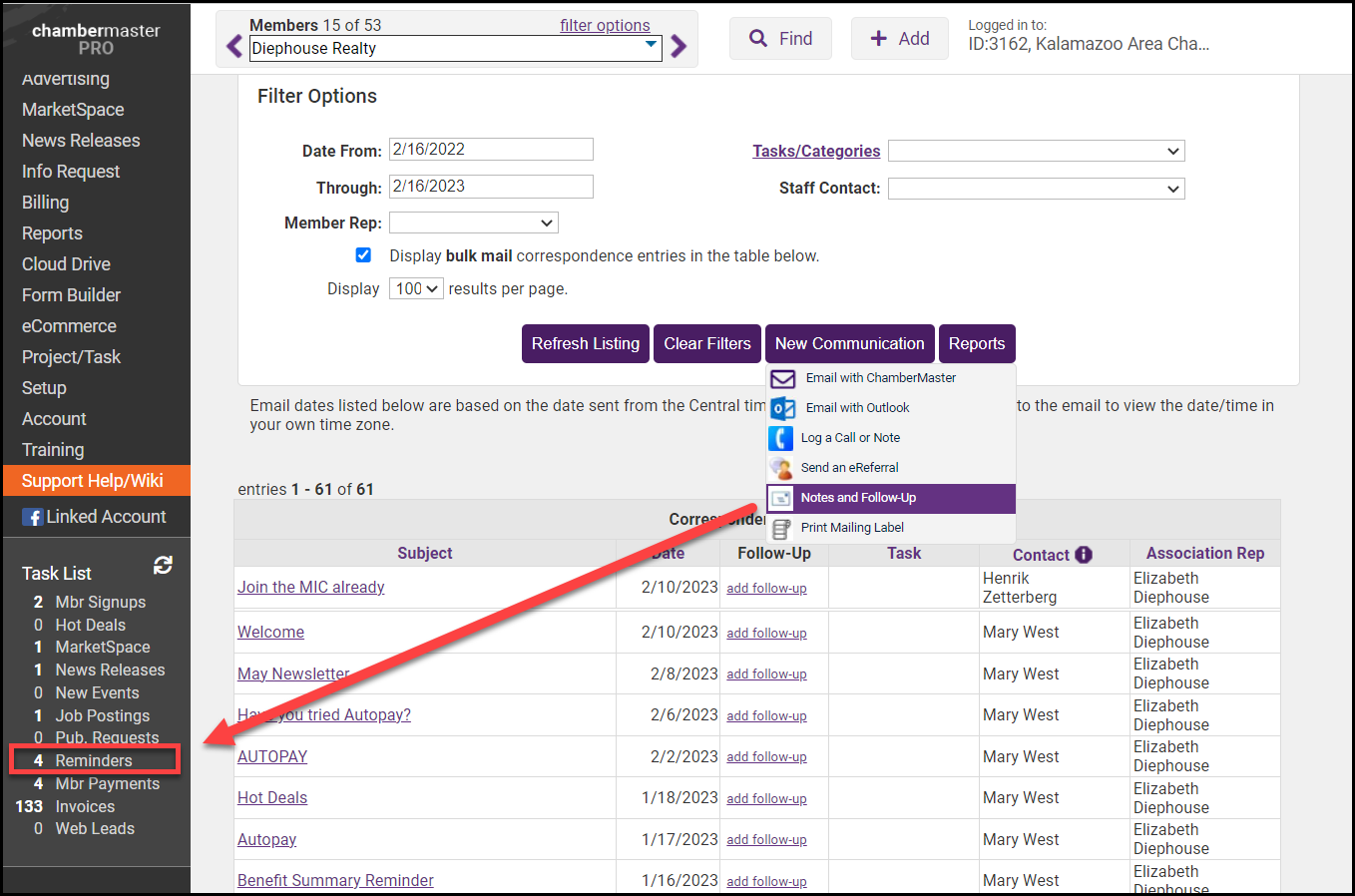Click the Clear Filters button
Viewport: 1355px width, 896px height.
point(706,343)
